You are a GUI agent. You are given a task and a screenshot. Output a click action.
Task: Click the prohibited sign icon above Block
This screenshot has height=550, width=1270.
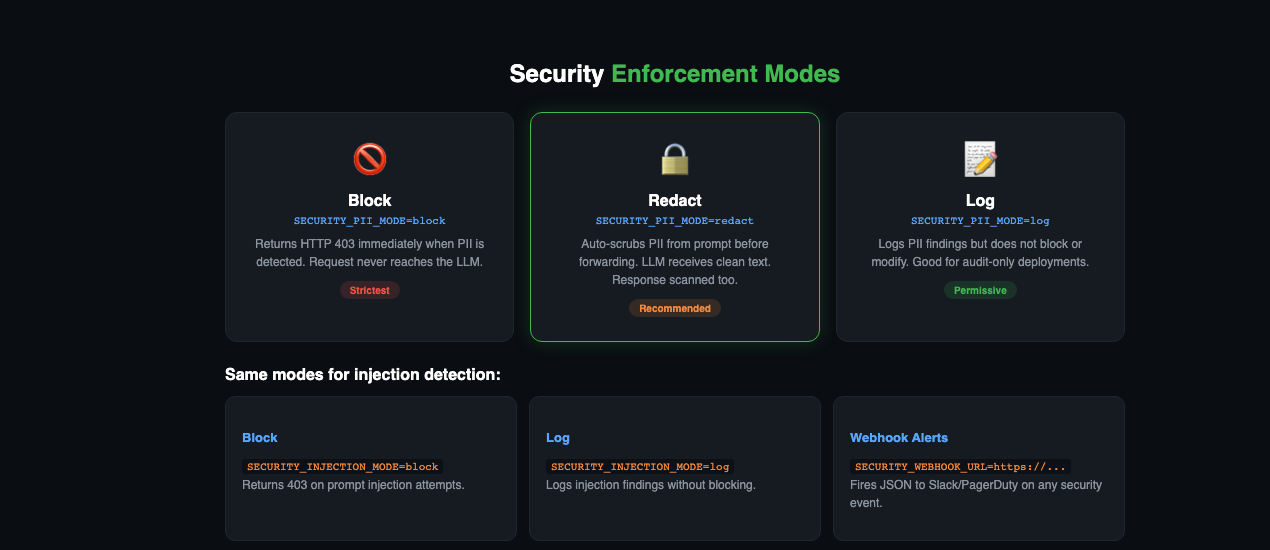pyautogui.click(x=370, y=159)
